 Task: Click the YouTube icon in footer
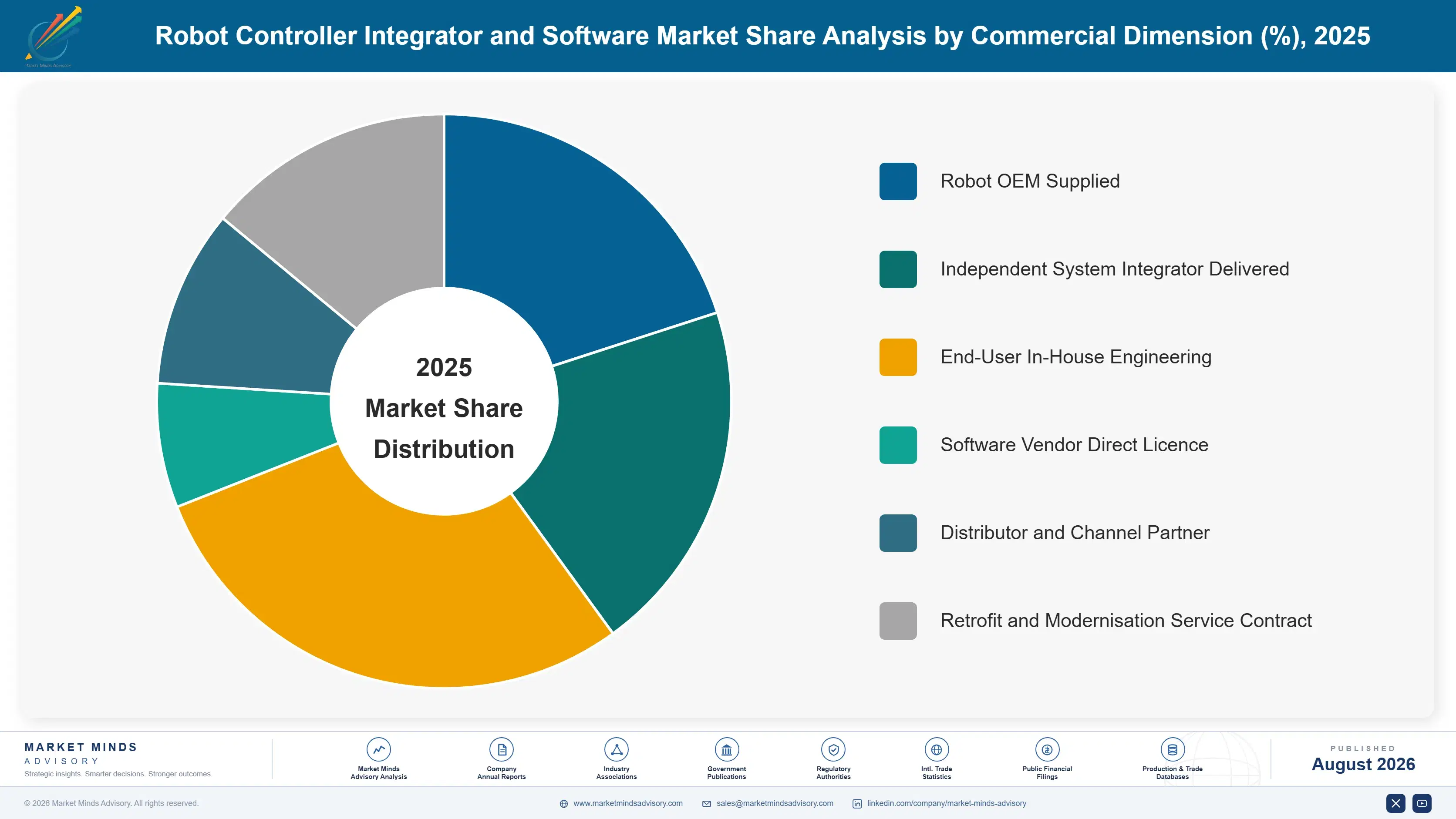click(x=1422, y=803)
